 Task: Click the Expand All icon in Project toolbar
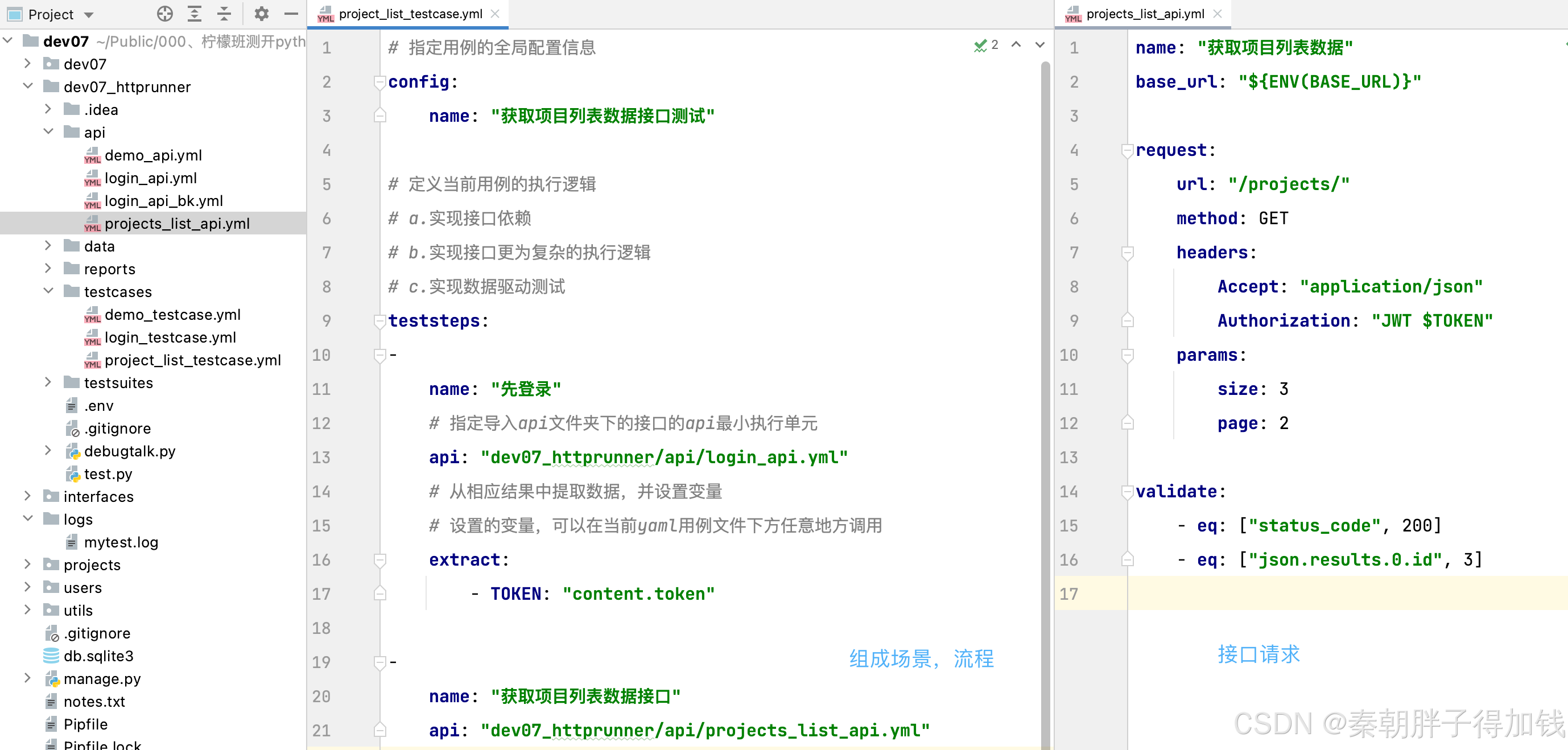click(x=194, y=14)
